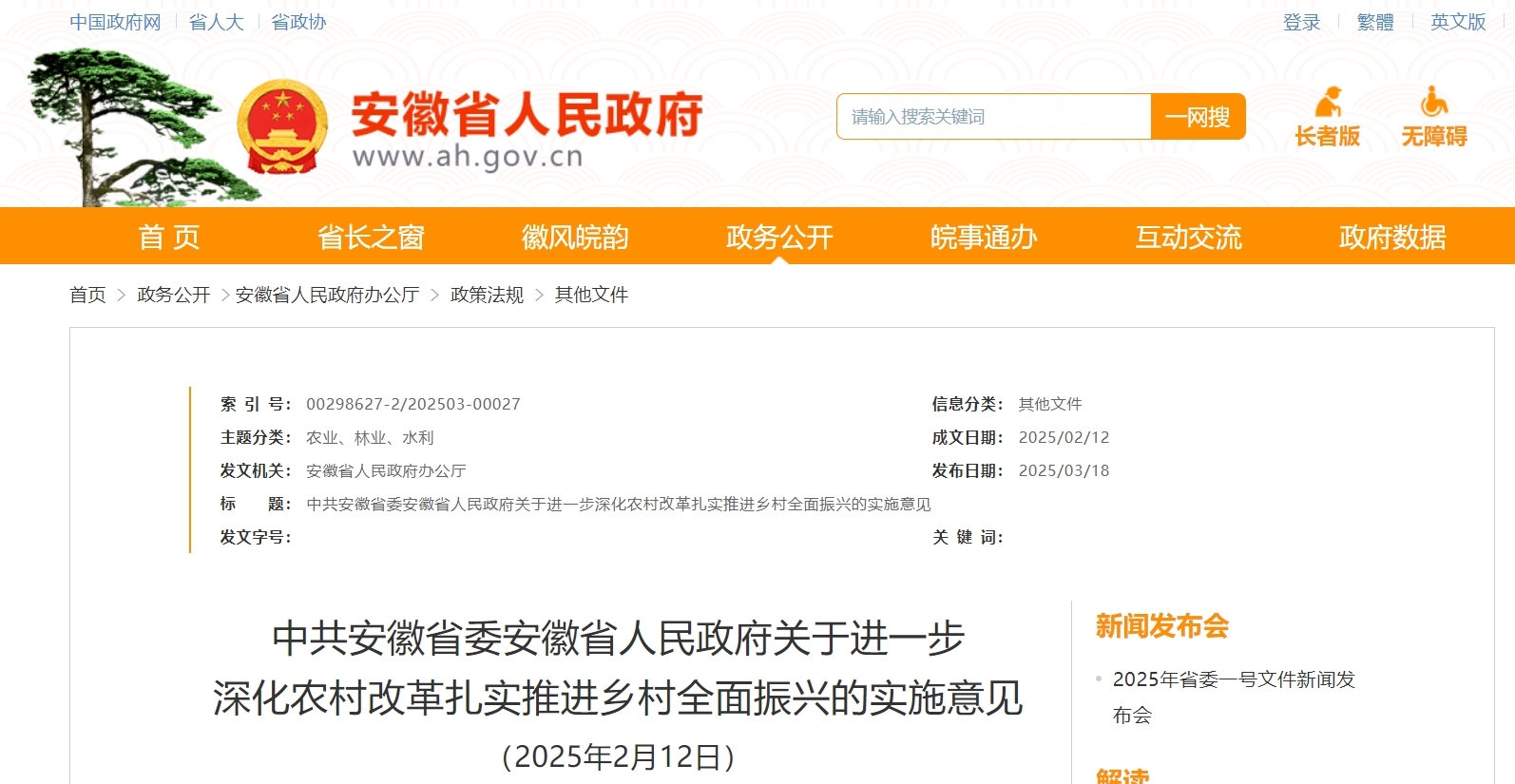
Task: Click 安徽省人民政府办公厅 breadcrumb link
Action: (328, 295)
